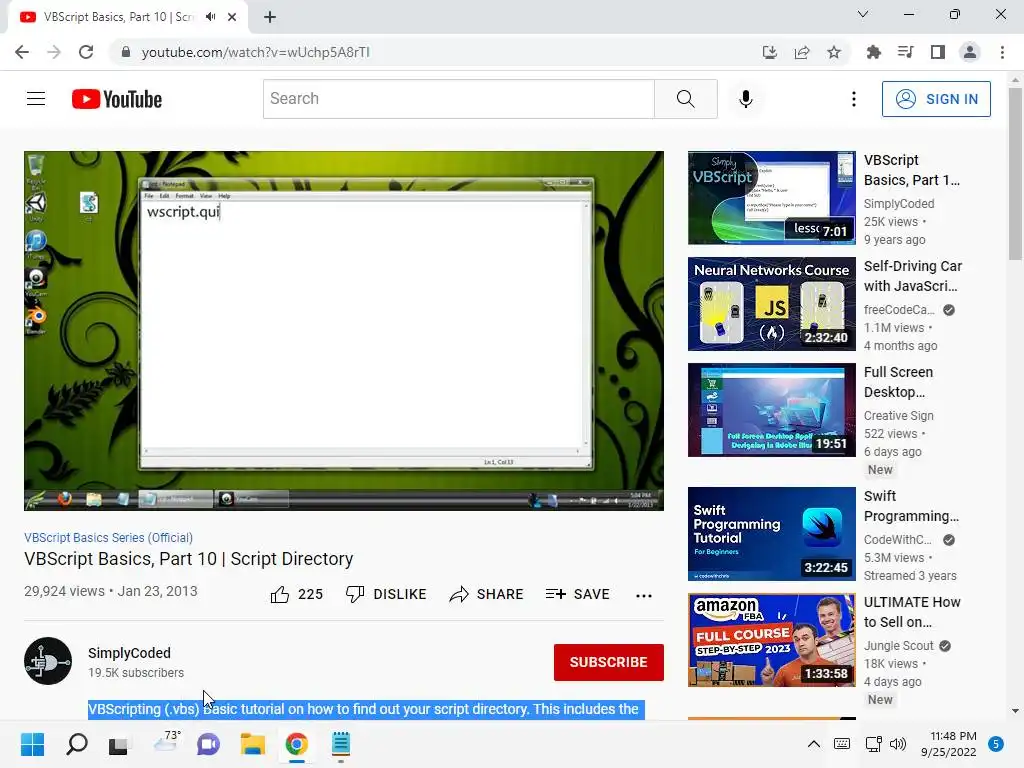Open network display tray icon
Viewport: 1024px width, 768px height.
coord(872,744)
